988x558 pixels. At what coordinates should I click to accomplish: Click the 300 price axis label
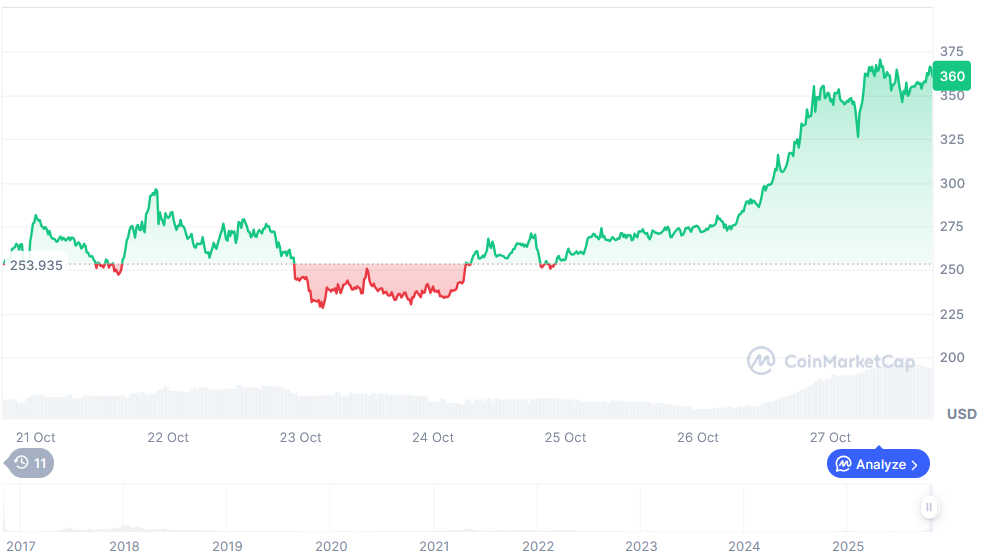[951, 183]
